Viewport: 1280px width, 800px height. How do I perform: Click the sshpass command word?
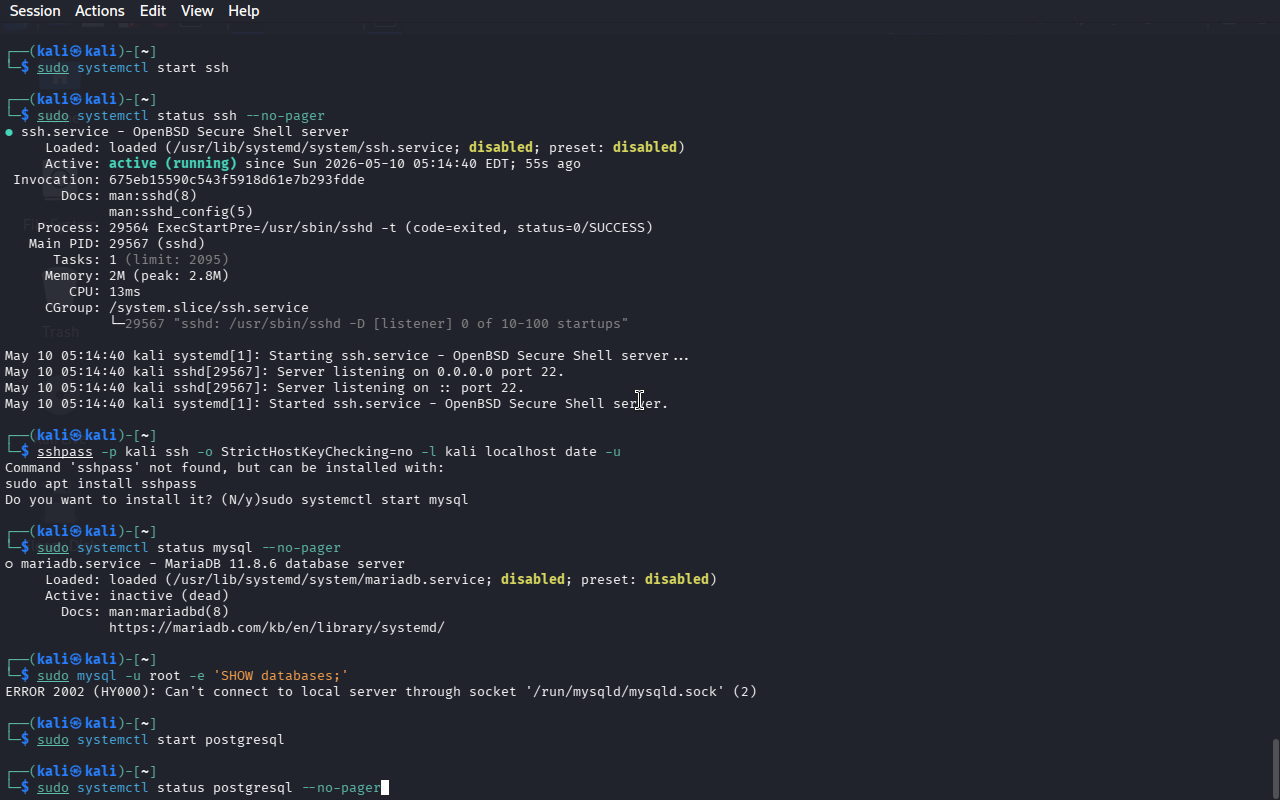click(x=65, y=452)
